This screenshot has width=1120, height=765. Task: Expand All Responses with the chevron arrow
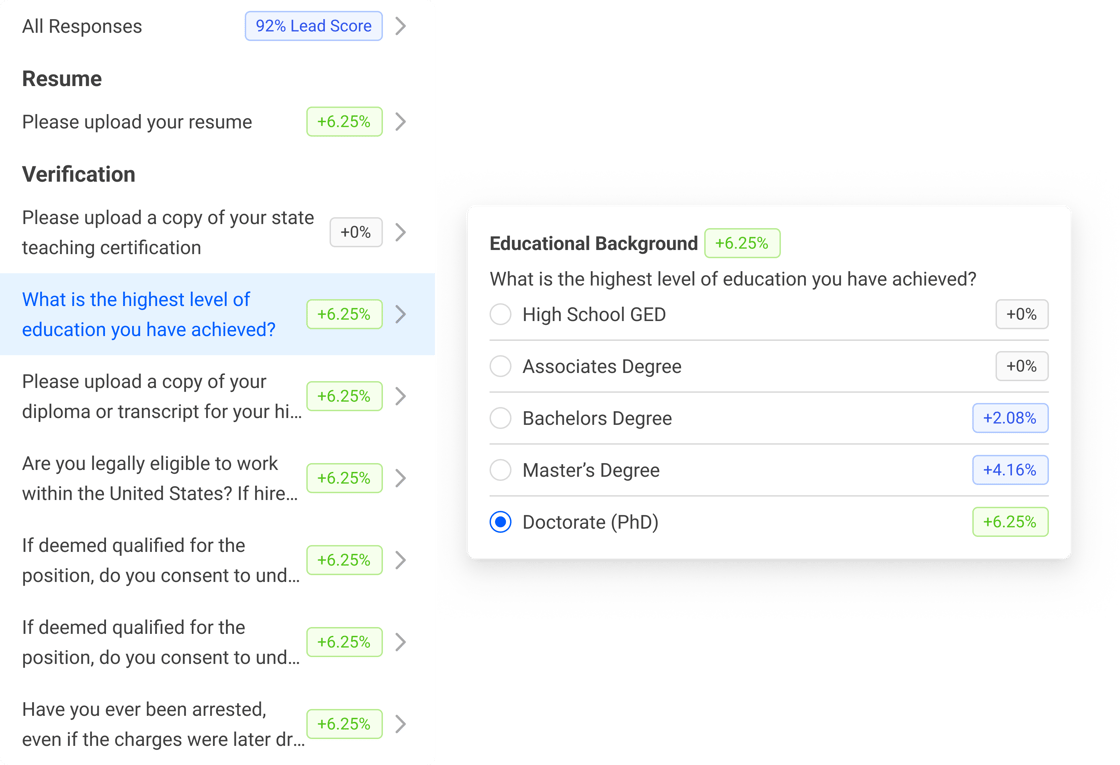(400, 26)
